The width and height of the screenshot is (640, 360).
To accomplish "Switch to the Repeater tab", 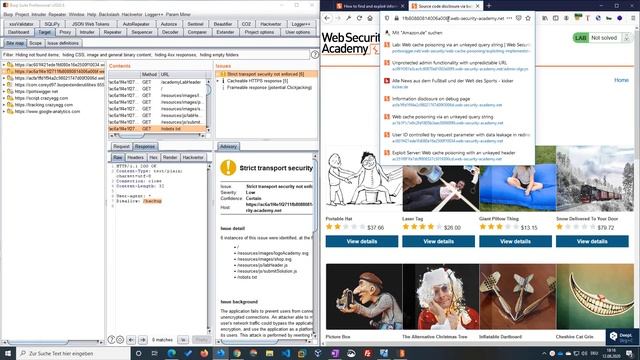I will coord(113,32).
